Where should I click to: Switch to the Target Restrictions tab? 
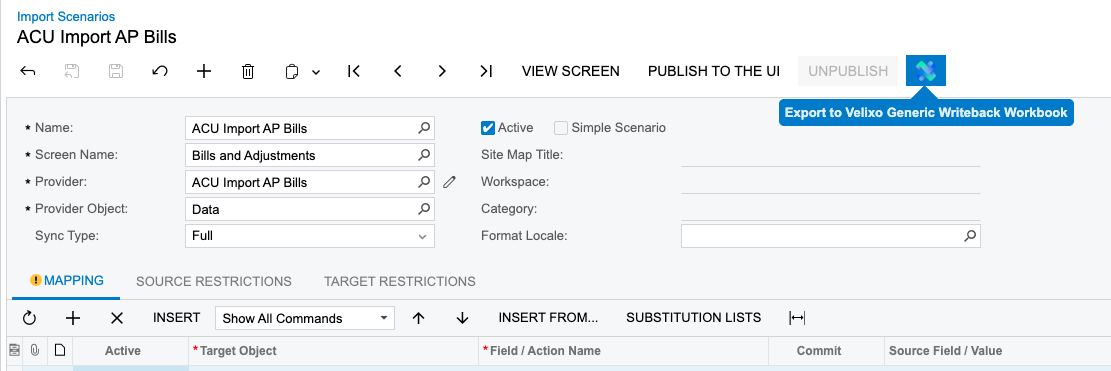click(400, 281)
